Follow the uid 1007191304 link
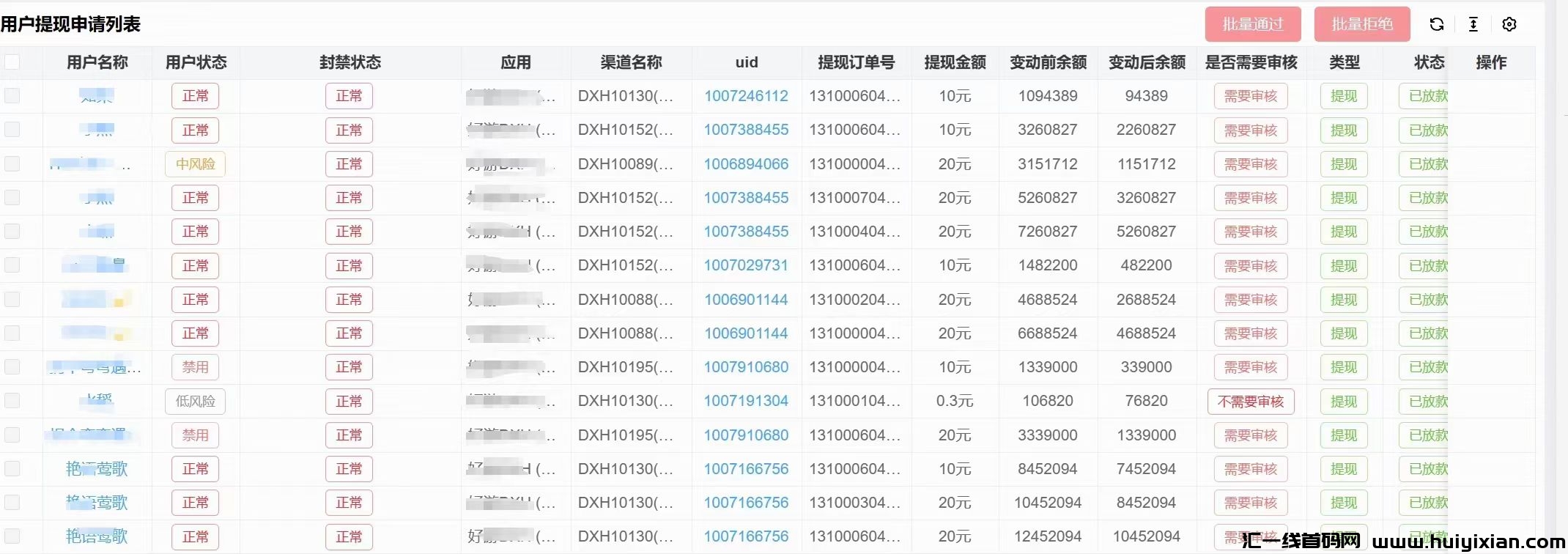This screenshot has width=1568, height=554. (746, 401)
